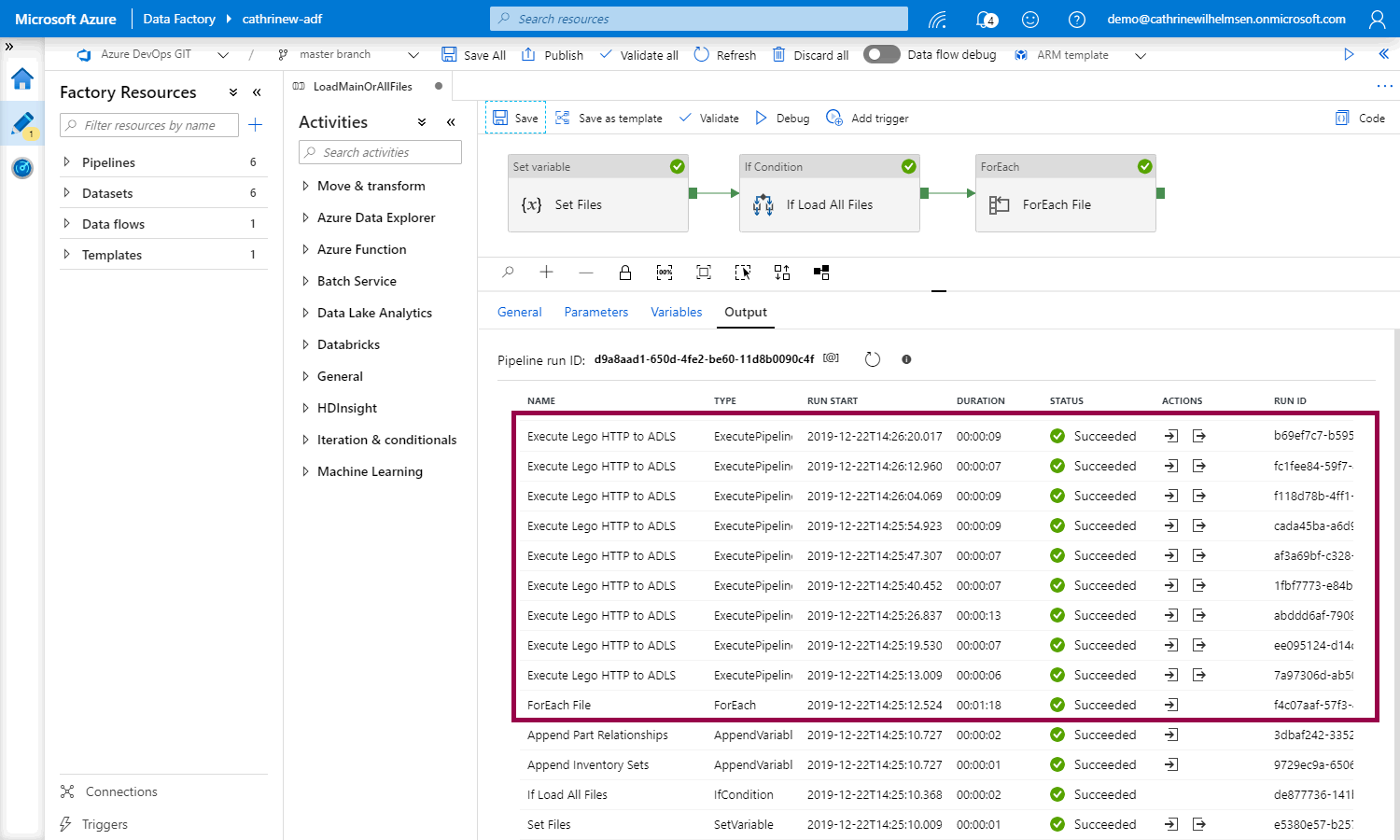This screenshot has height=840, width=1400.
Task: Click the Publish button
Action: coord(553,55)
